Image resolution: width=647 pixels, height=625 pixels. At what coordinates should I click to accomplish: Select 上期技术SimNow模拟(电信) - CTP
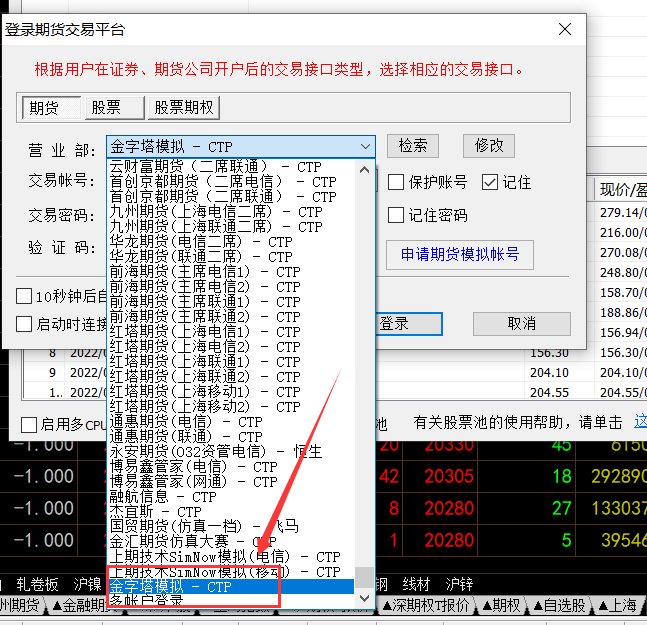pyautogui.click(x=230, y=557)
